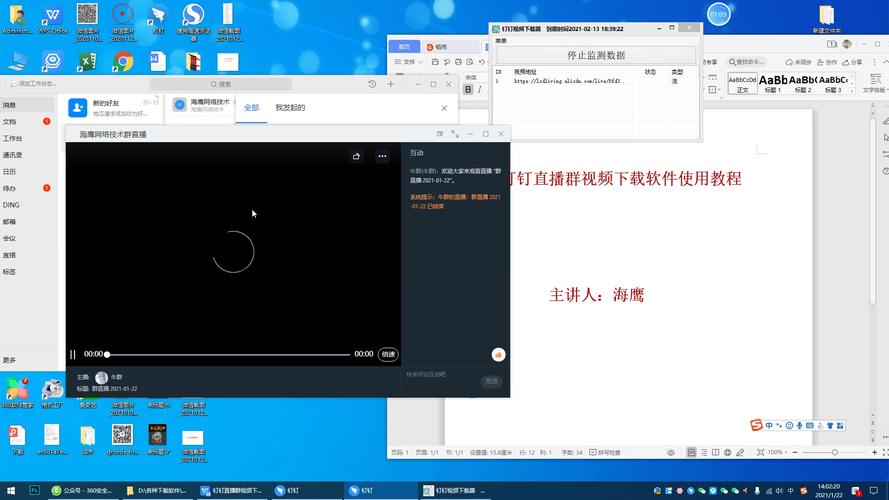Switch to web layout globe icon in WPS
889x500 pixels.
tap(727, 452)
